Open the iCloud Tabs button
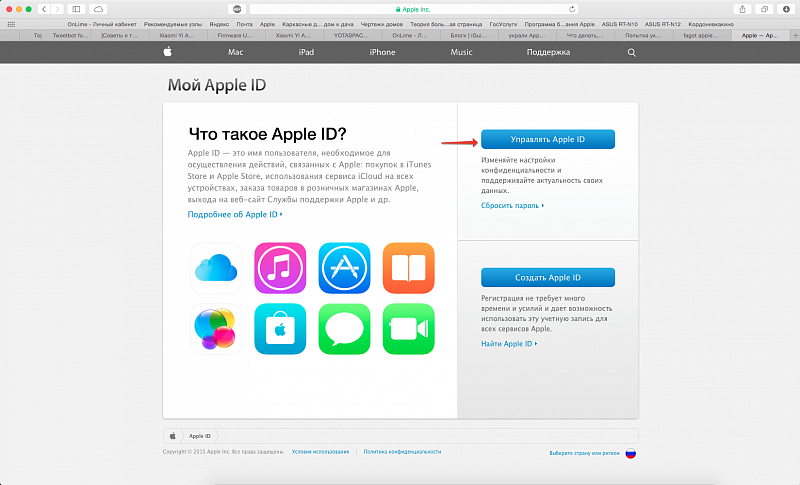This screenshot has height=485, width=800. (x=98, y=9)
